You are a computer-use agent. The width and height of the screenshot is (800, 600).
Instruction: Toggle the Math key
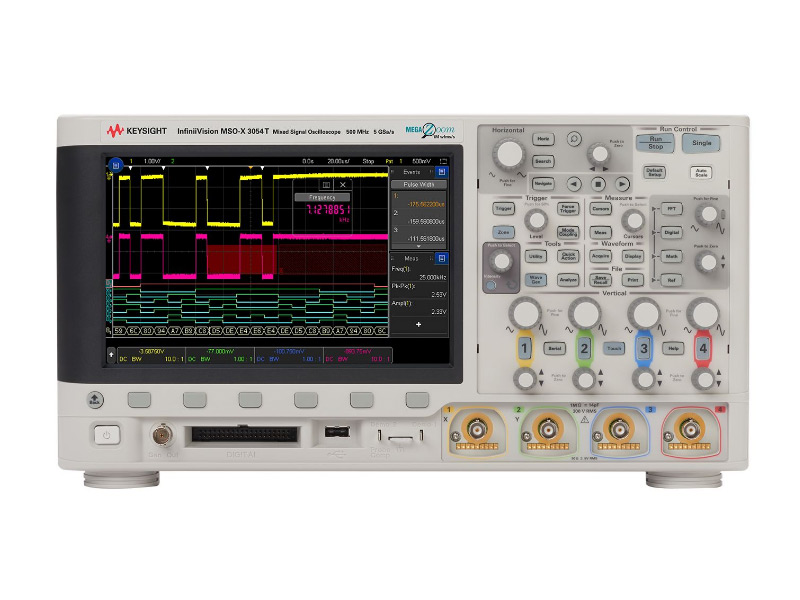pyautogui.click(x=671, y=256)
